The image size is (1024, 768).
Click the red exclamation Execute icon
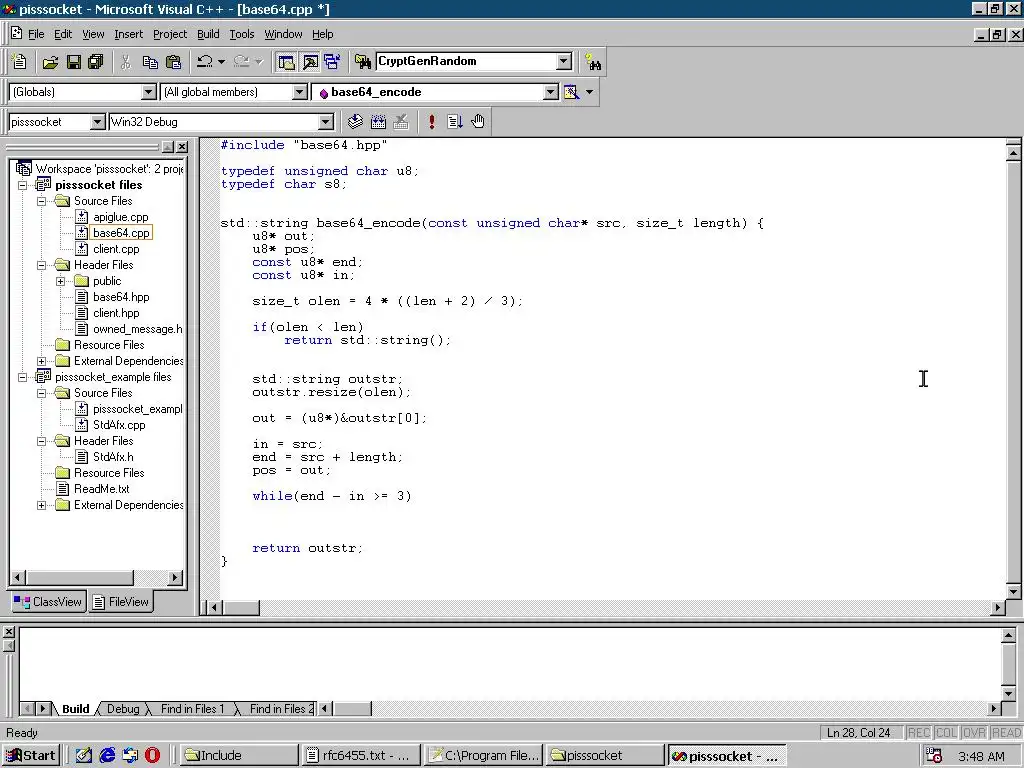432,121
